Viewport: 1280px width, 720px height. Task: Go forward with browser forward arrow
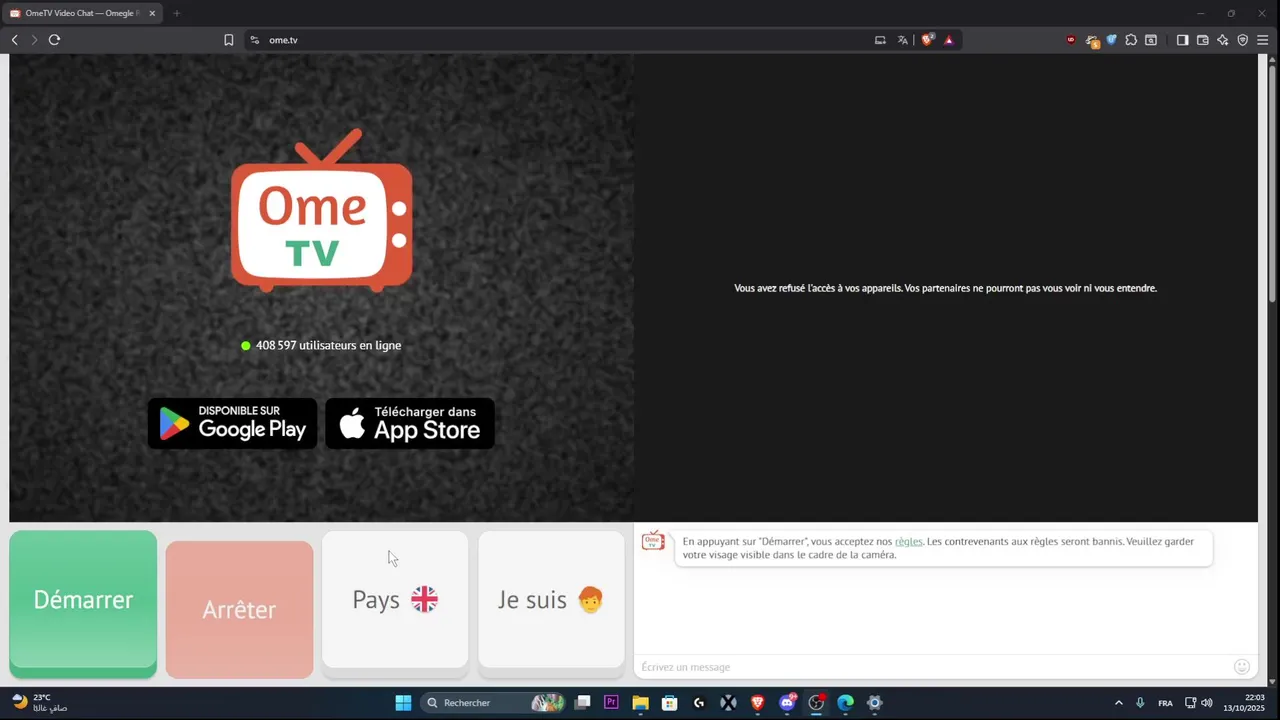coord(34,40)
